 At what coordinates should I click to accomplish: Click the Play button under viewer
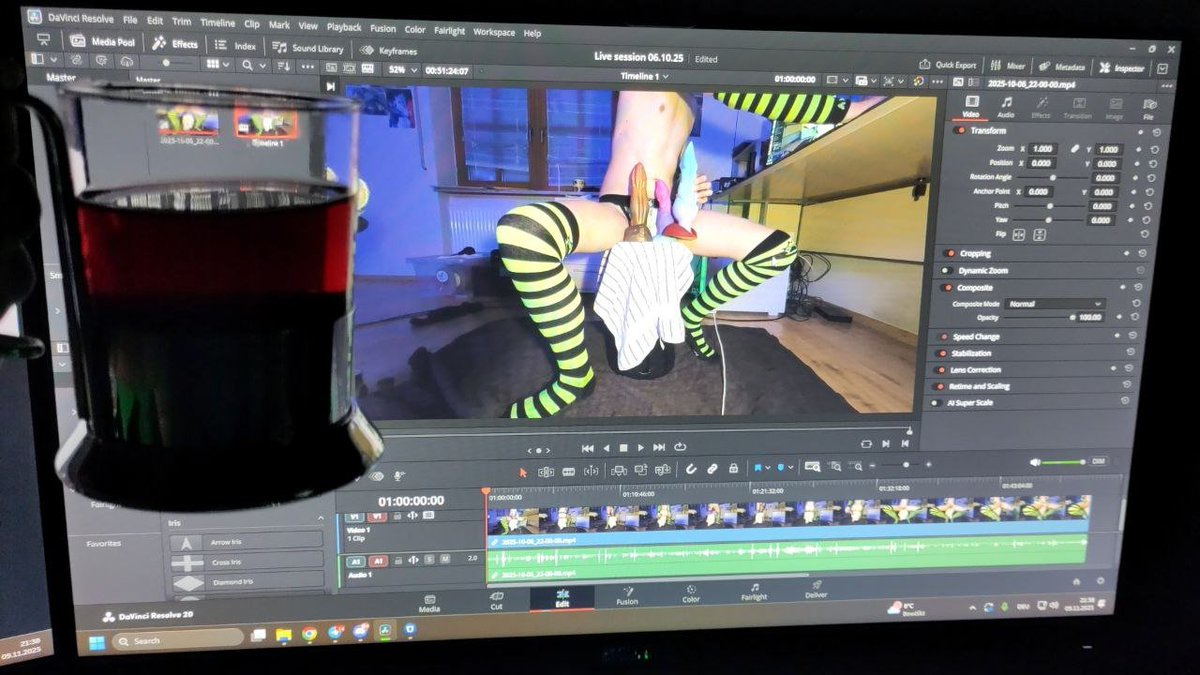pyautogui.click(x=640, y=447)
